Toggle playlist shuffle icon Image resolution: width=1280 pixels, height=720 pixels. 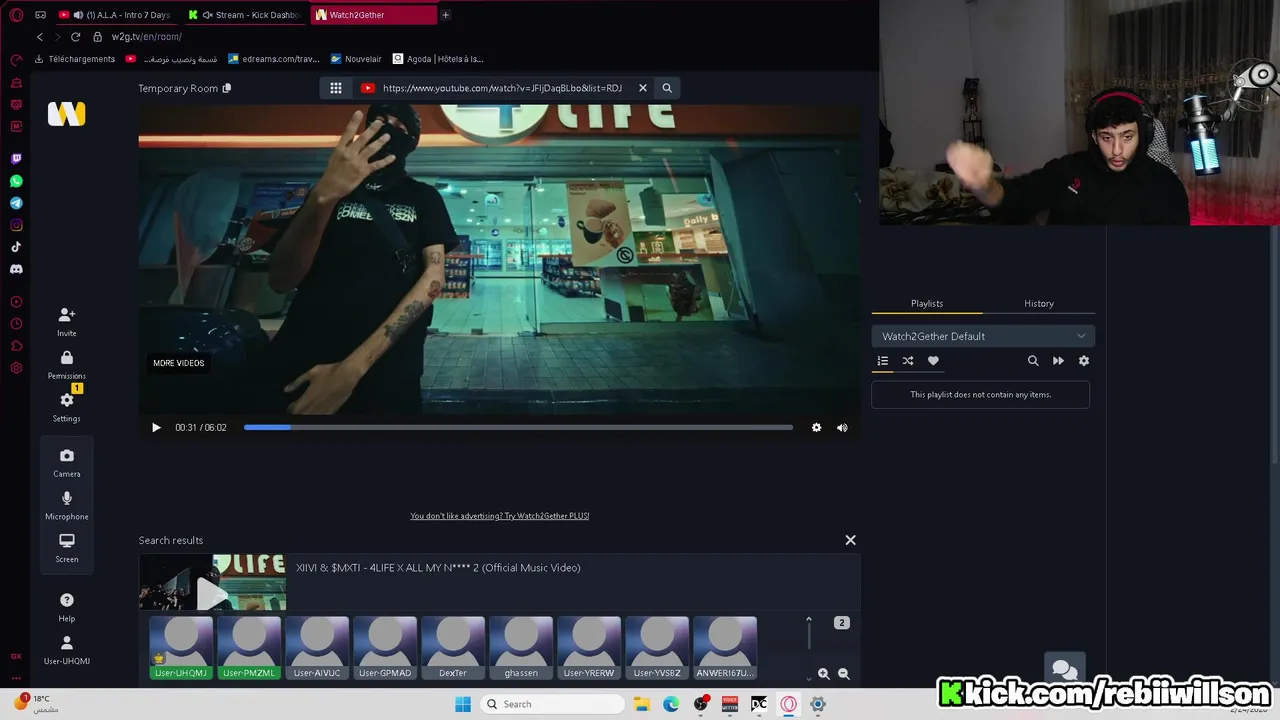coord(908,361)
